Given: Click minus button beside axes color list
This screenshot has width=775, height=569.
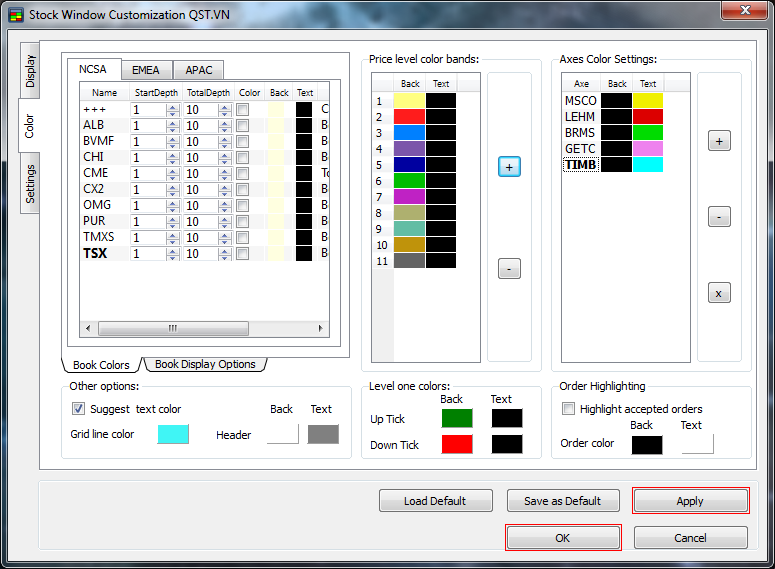Looking at the screenshot, I should [719, 217].
